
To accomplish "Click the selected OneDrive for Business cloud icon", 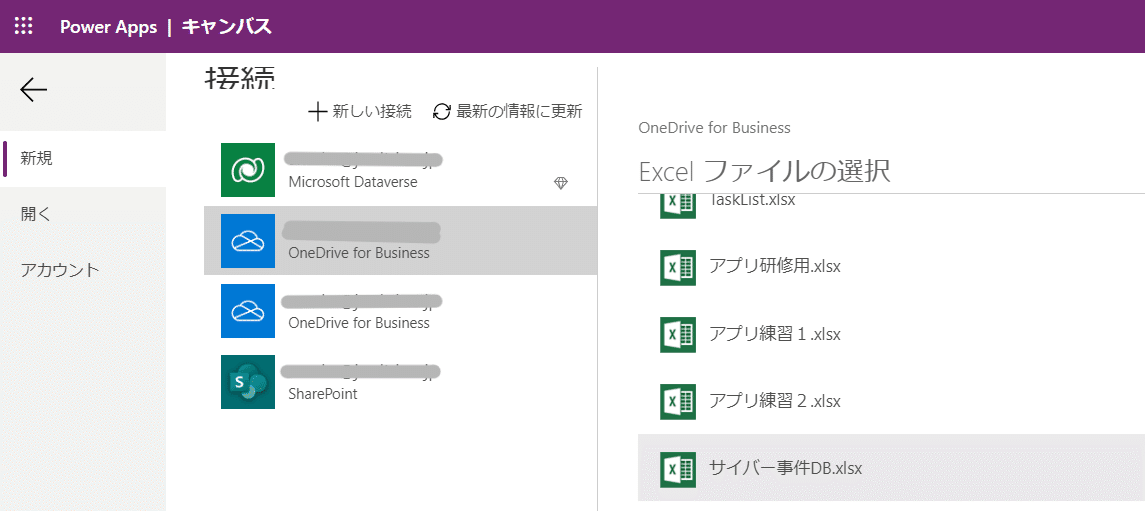I will coord(248,241).
